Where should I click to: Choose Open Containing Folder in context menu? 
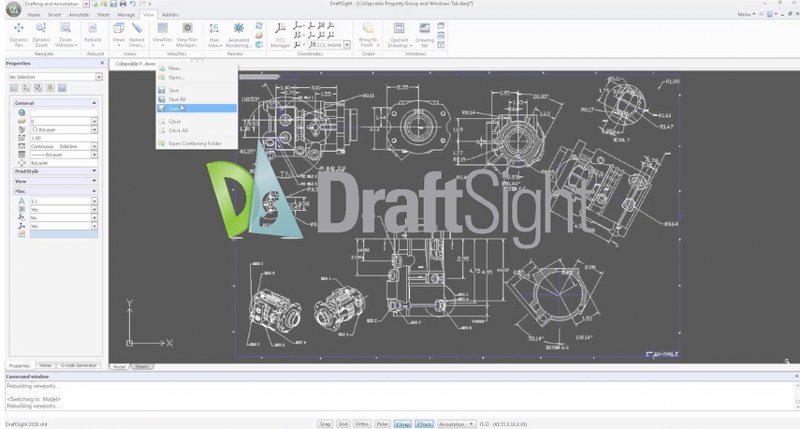[196, 144]
